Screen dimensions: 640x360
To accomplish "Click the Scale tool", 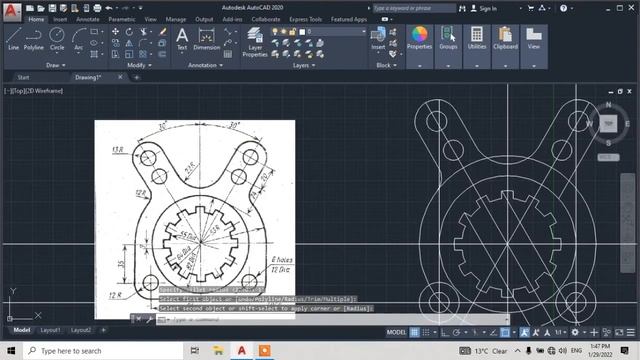I will tap(129, 54).
